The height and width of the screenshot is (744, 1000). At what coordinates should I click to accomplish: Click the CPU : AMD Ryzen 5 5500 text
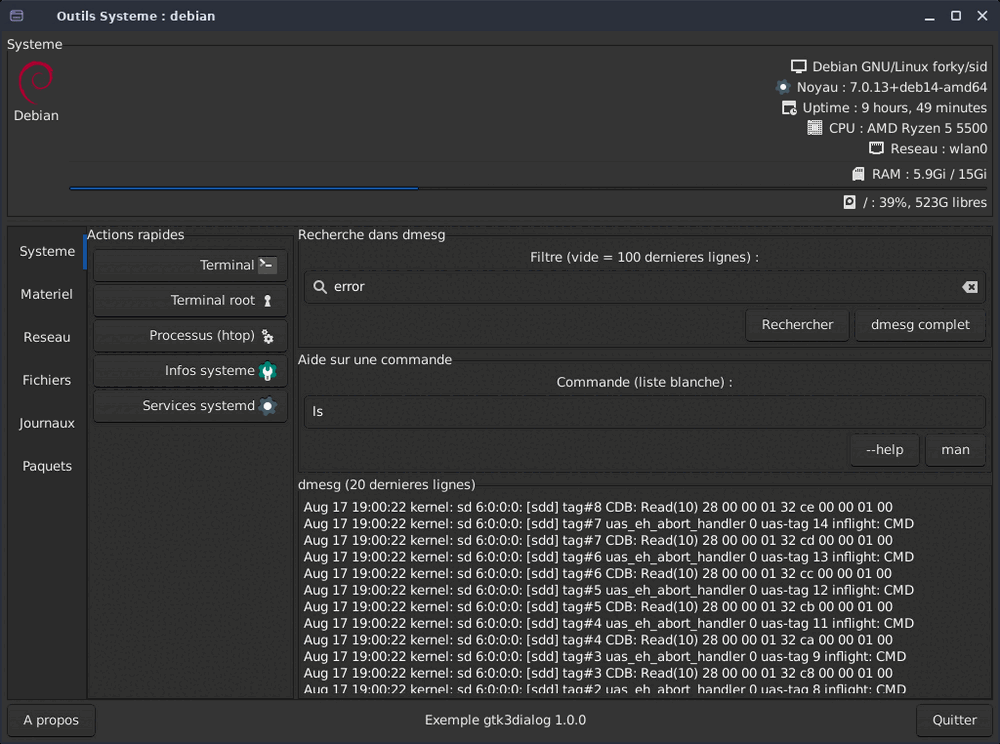(x=908, y=128)
